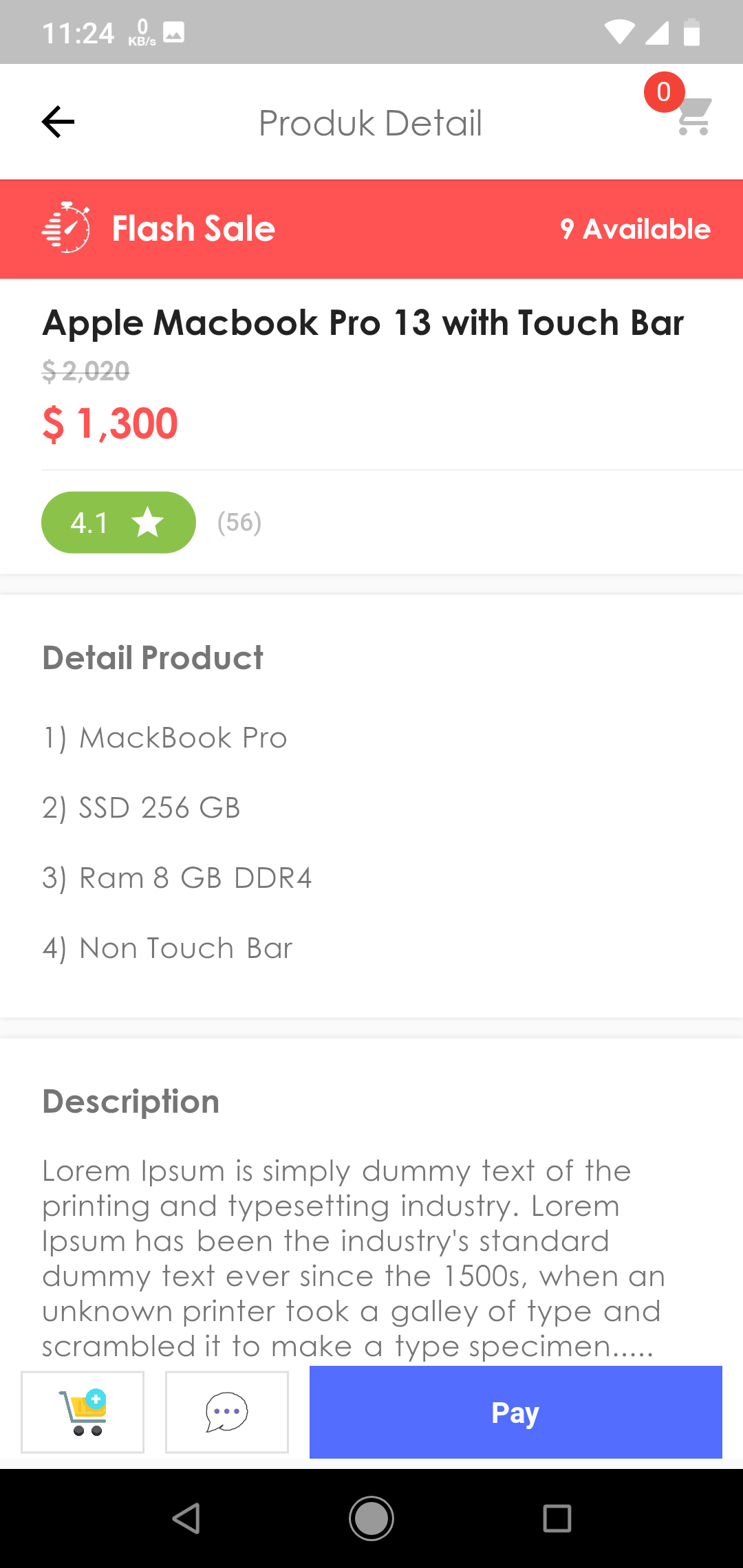Viewport: 743px width, 1568px height.
Task: Add Macbook Pro to cart via cart icon
Action: tap(82, 1412)
